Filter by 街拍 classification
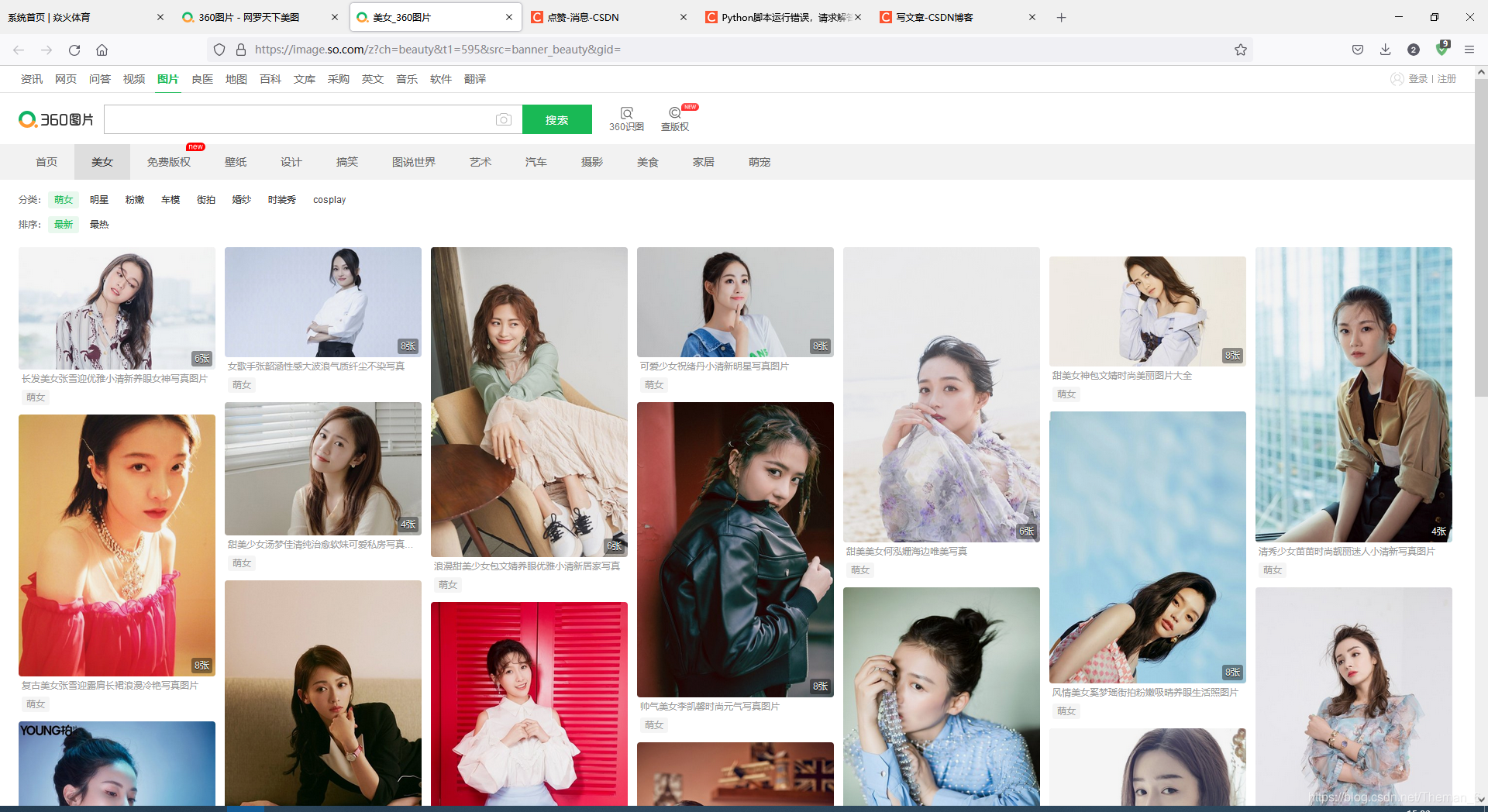 pos(206,200)
